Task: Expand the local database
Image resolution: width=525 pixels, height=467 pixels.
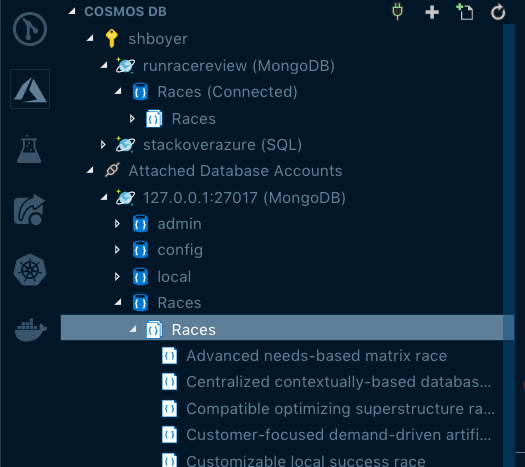Action: [x=117, y=277]
